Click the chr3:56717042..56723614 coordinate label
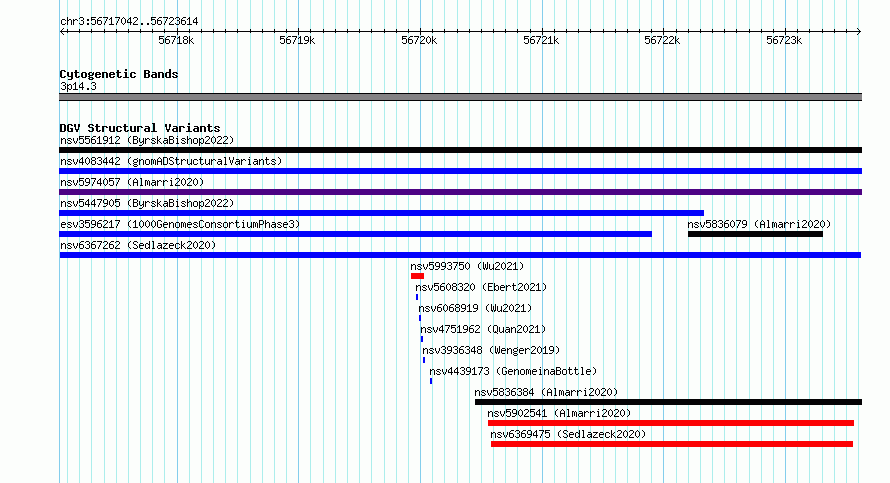 (x=129, y=22)
